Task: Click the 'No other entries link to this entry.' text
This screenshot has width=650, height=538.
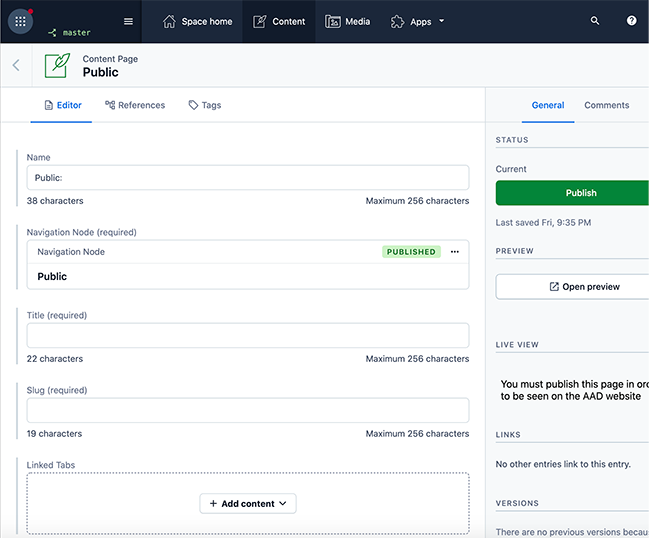Action: tap(563, 464)
